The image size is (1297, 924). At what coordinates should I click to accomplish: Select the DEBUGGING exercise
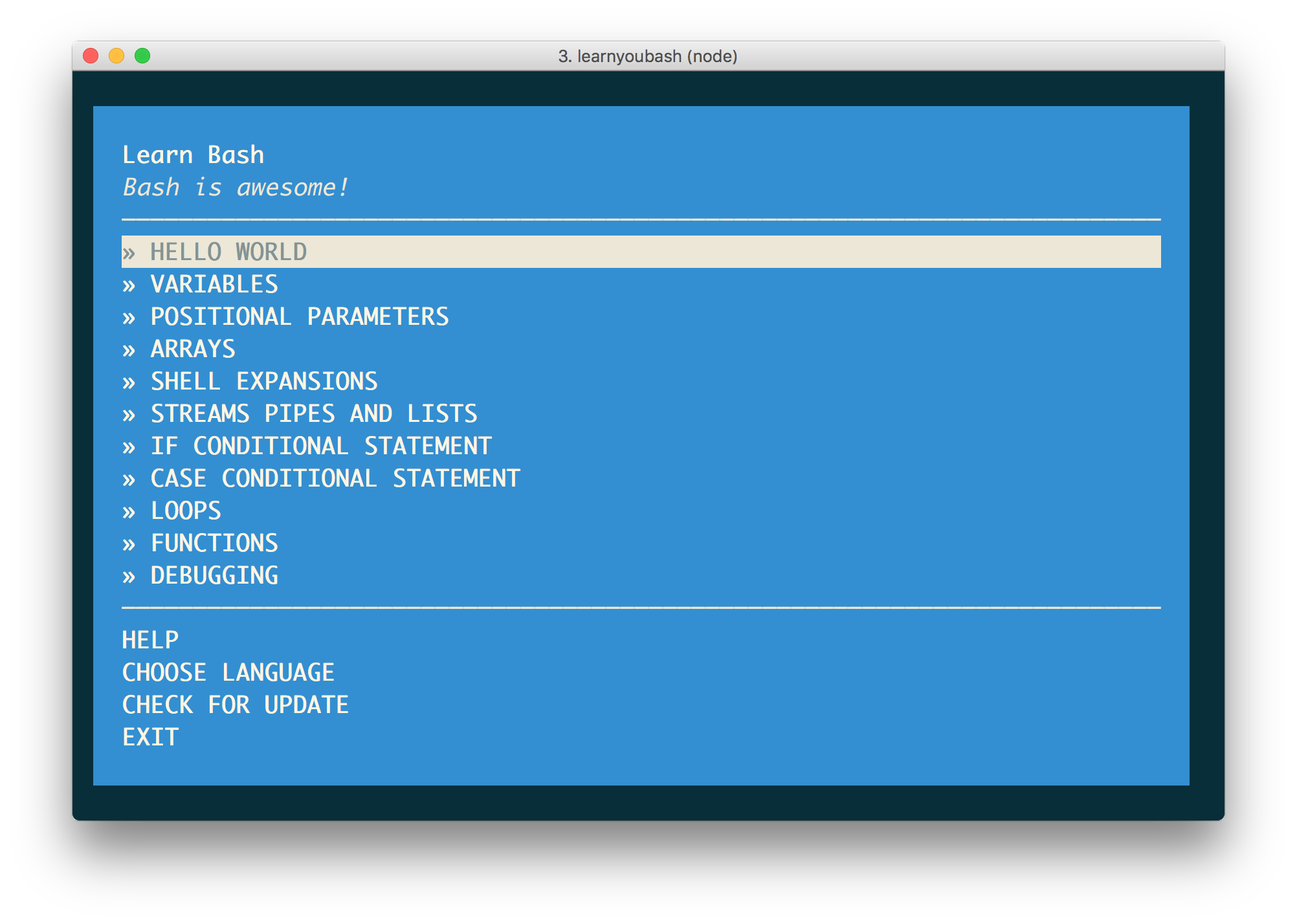(214, 575)
